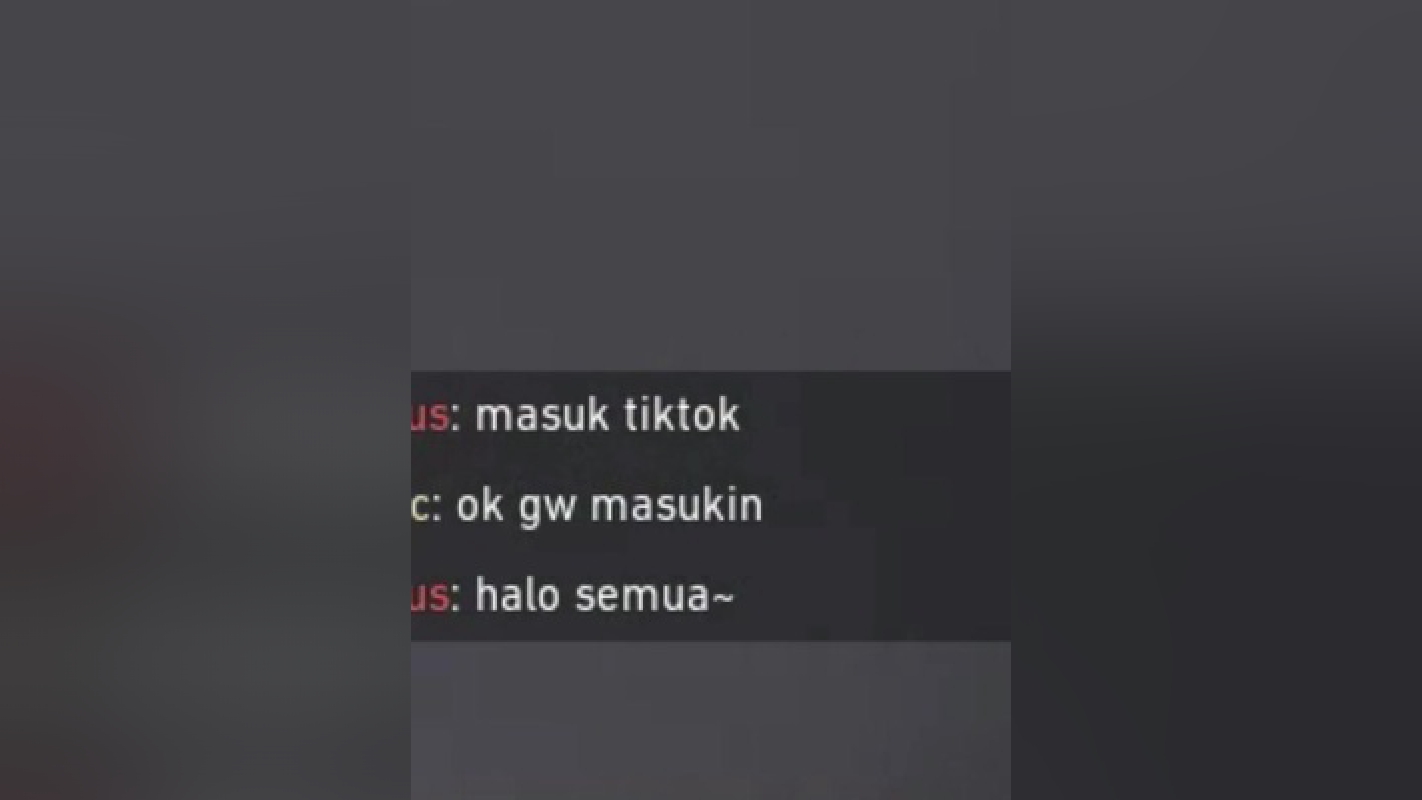Click the word 'semua~' in third message
This screenshot has height=800, width=1422.
tap(655, 598)
